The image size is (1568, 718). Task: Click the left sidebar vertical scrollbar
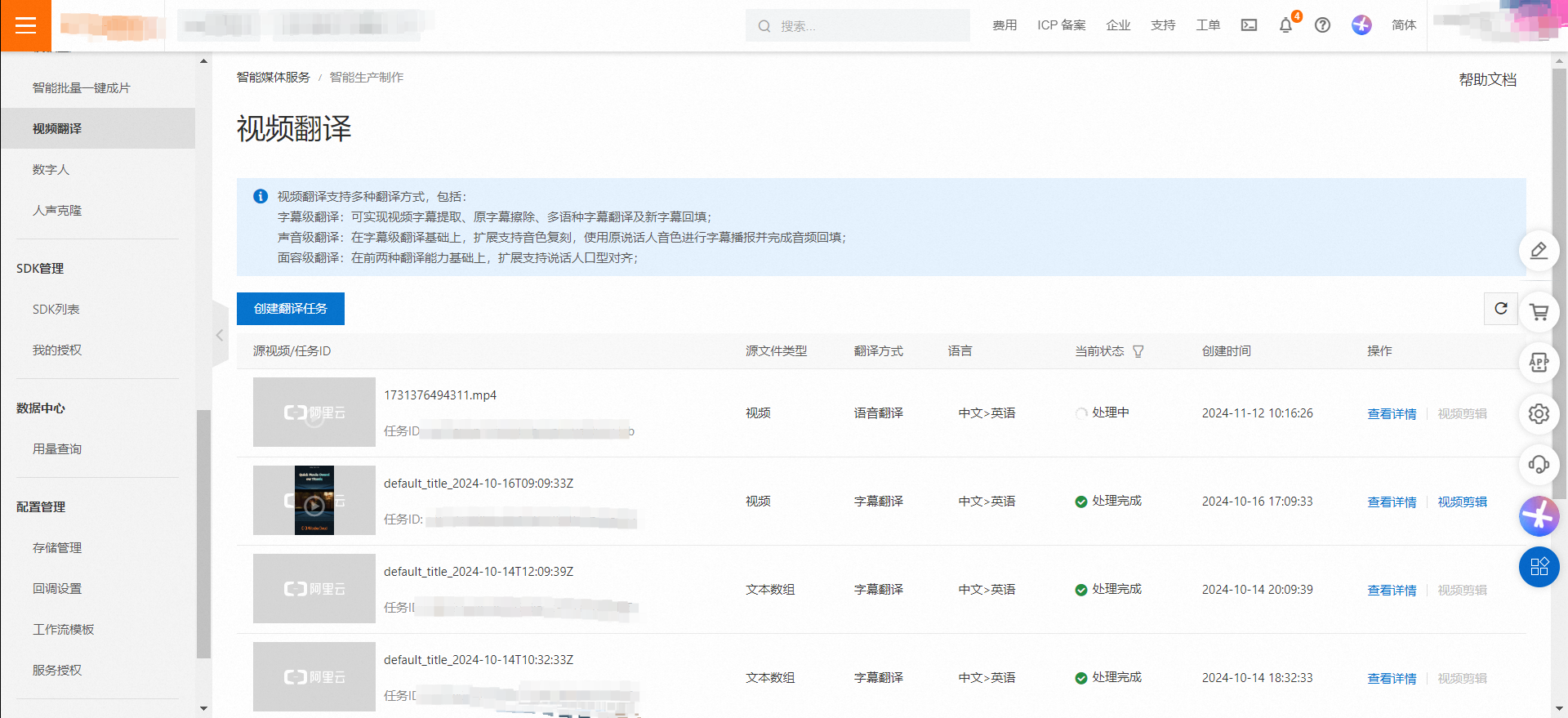coord(203,533)
